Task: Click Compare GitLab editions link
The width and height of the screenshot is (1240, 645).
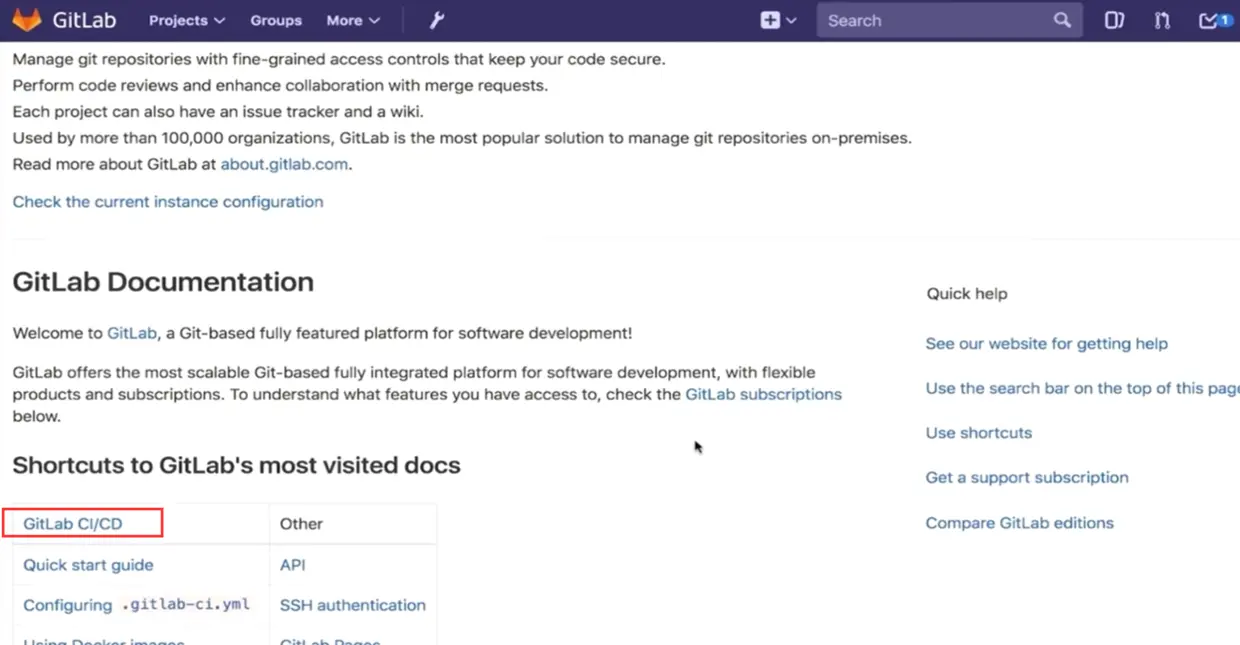Action: pyautogui.click(x=1020, y=523)
